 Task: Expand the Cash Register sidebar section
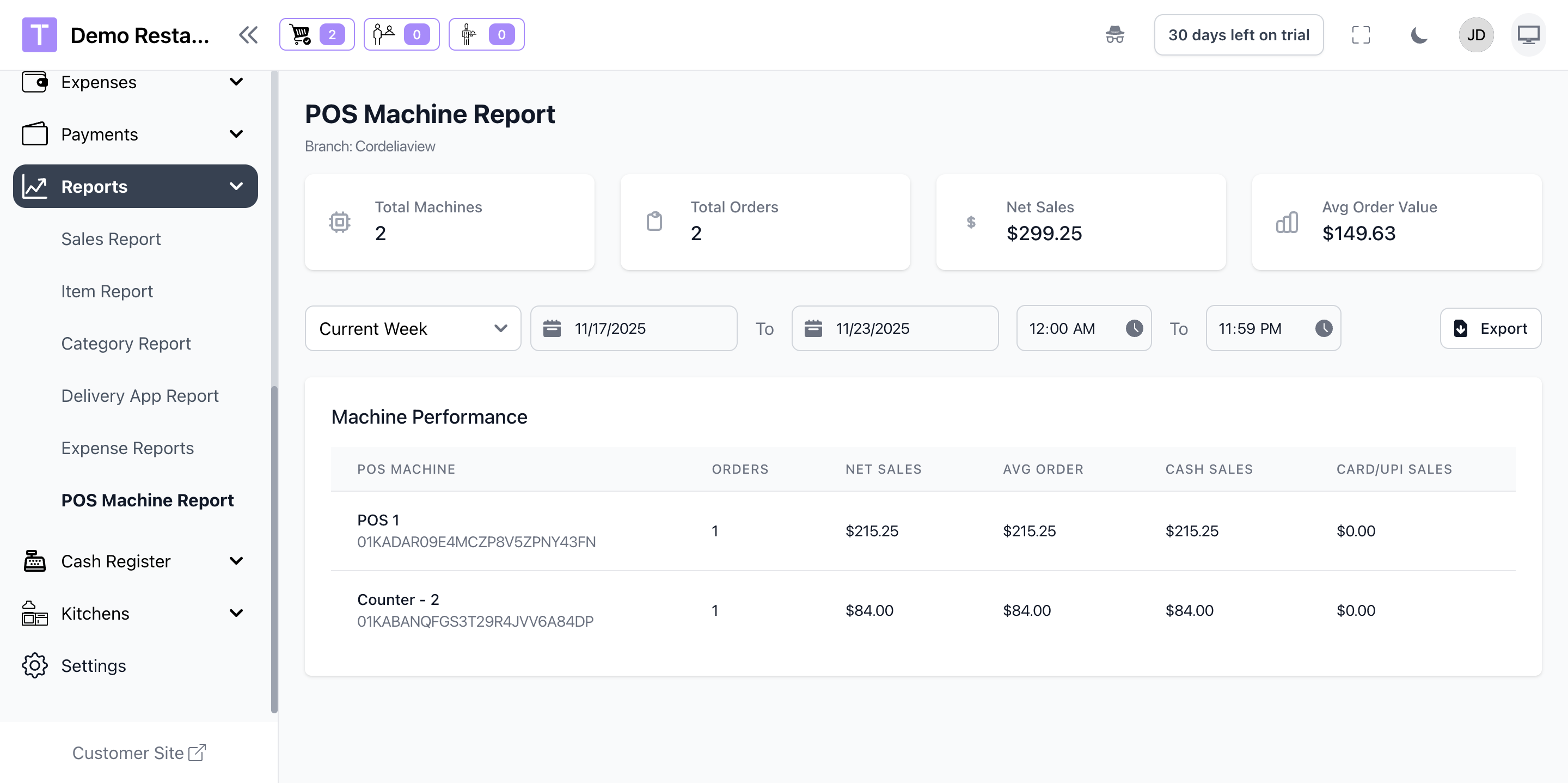point(135,561)
